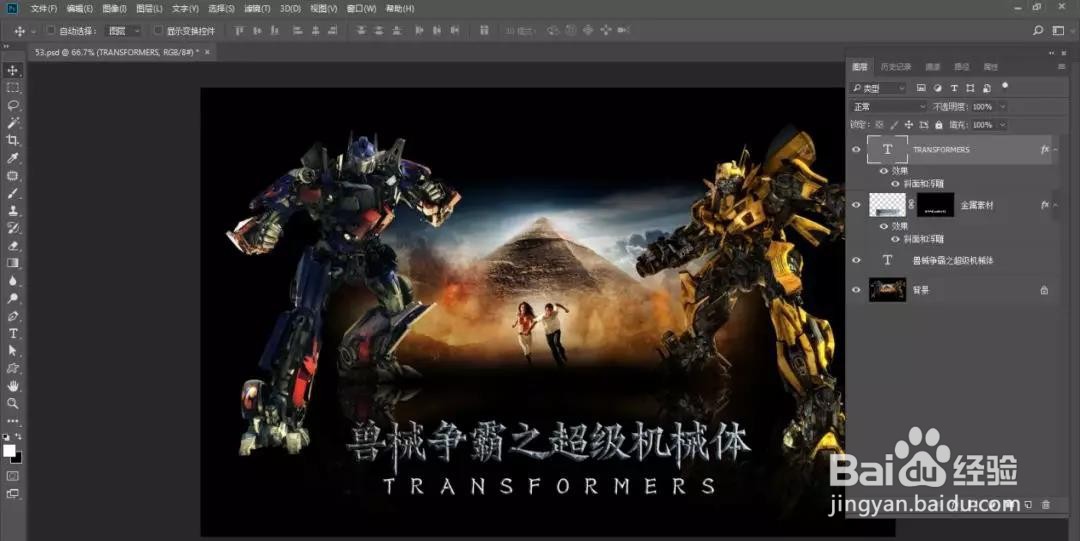Select the Blur tool
Screen dimensions: 1080x541
pyautogui.click(x=12, y=281)
